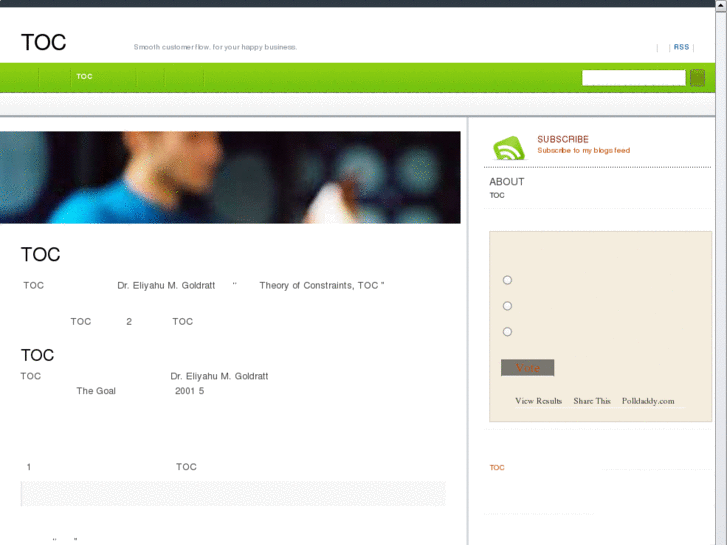Click the green RSS feed icon
Viewport: 727px width, 545px height.
click(x=509, y=148)
